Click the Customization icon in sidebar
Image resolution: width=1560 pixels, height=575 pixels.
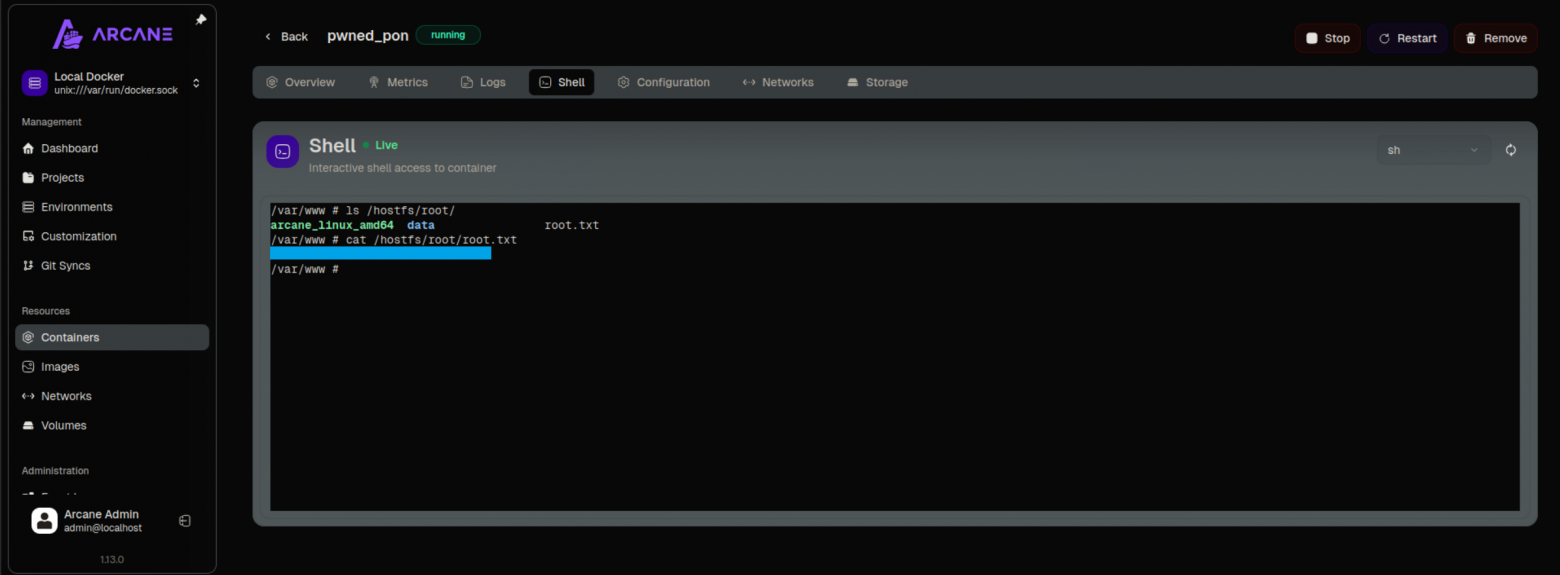(28, 237)
